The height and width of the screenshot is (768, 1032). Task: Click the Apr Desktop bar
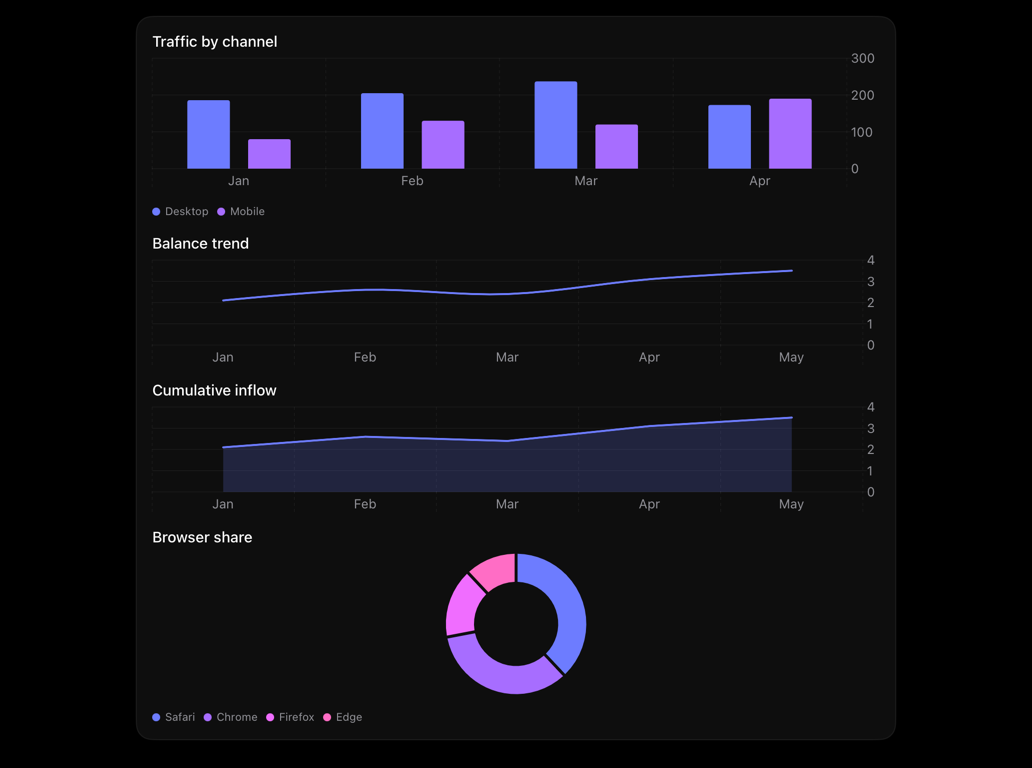coord(729,137)
